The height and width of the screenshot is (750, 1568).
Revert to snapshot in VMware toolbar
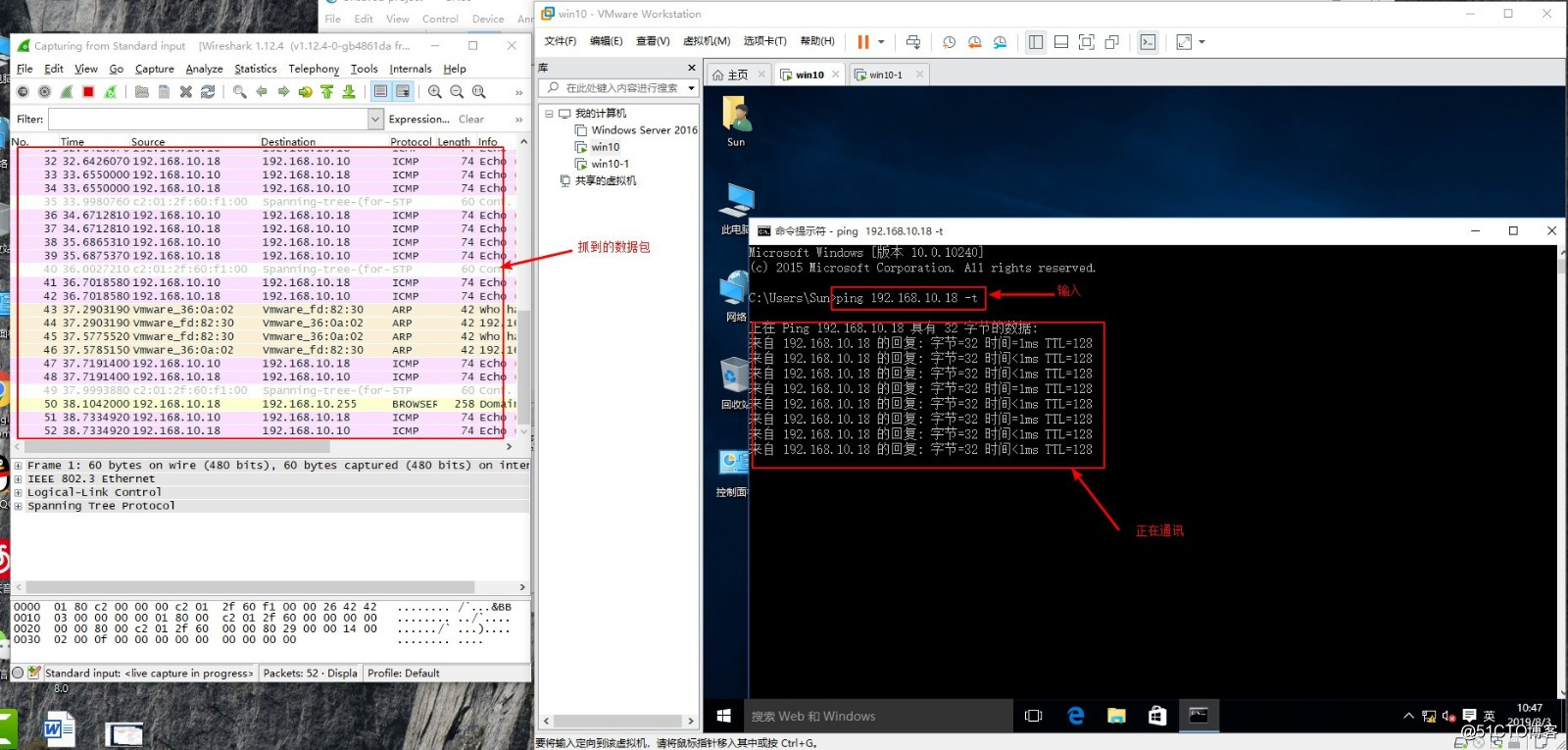pyautogui.click(x=974, y=42)
